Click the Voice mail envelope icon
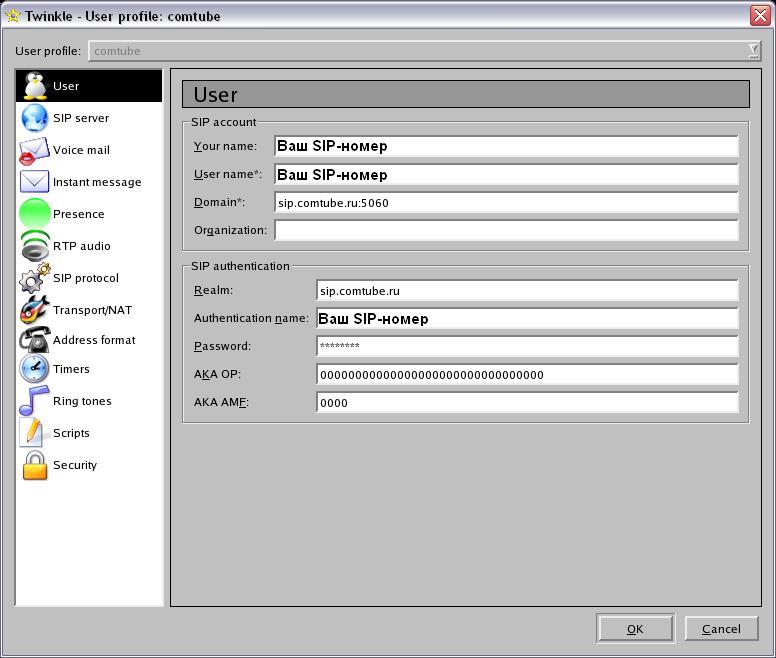 pos(34,151)
